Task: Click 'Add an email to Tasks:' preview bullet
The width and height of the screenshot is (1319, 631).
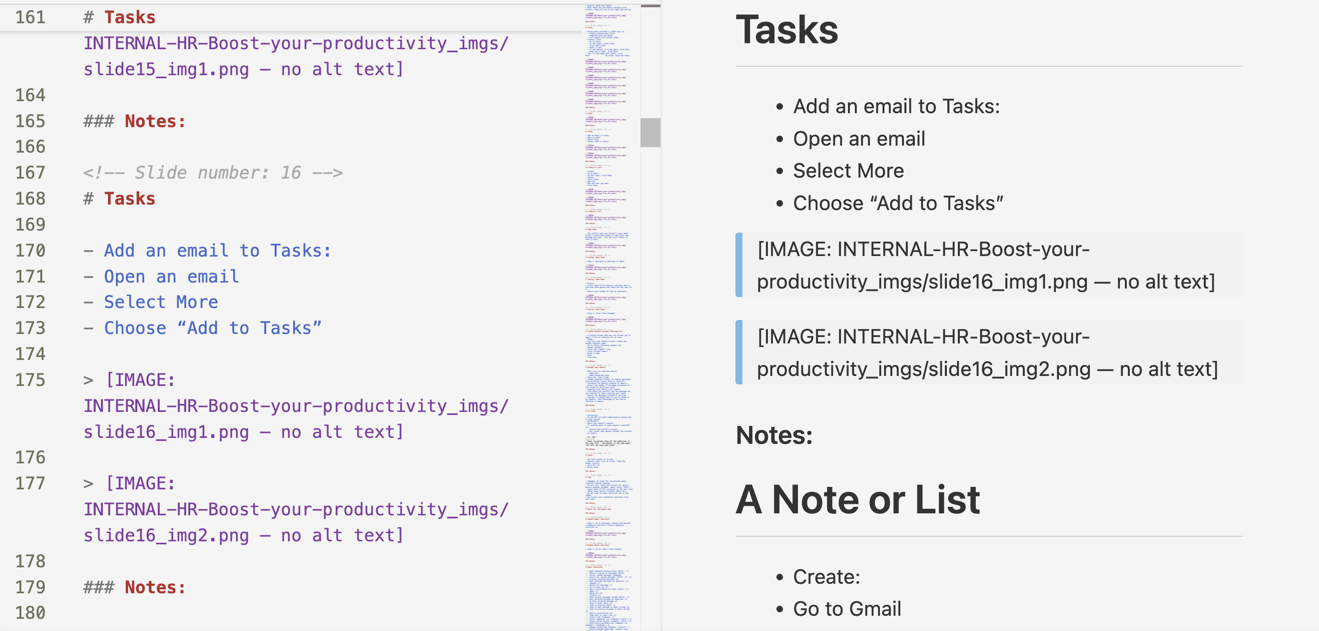Action: coord(896,106)
